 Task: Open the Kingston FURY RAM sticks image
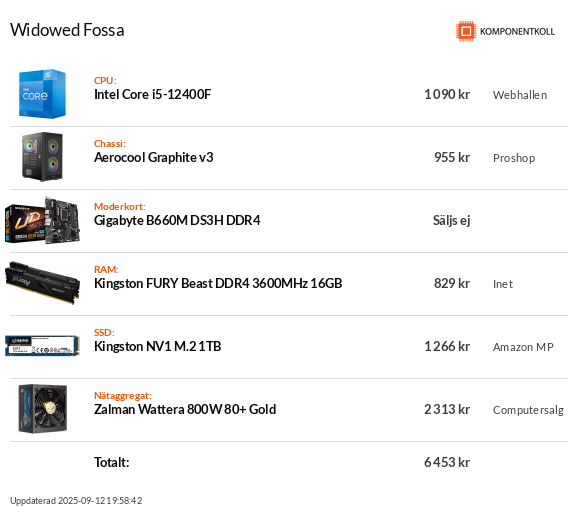[42, 283]
